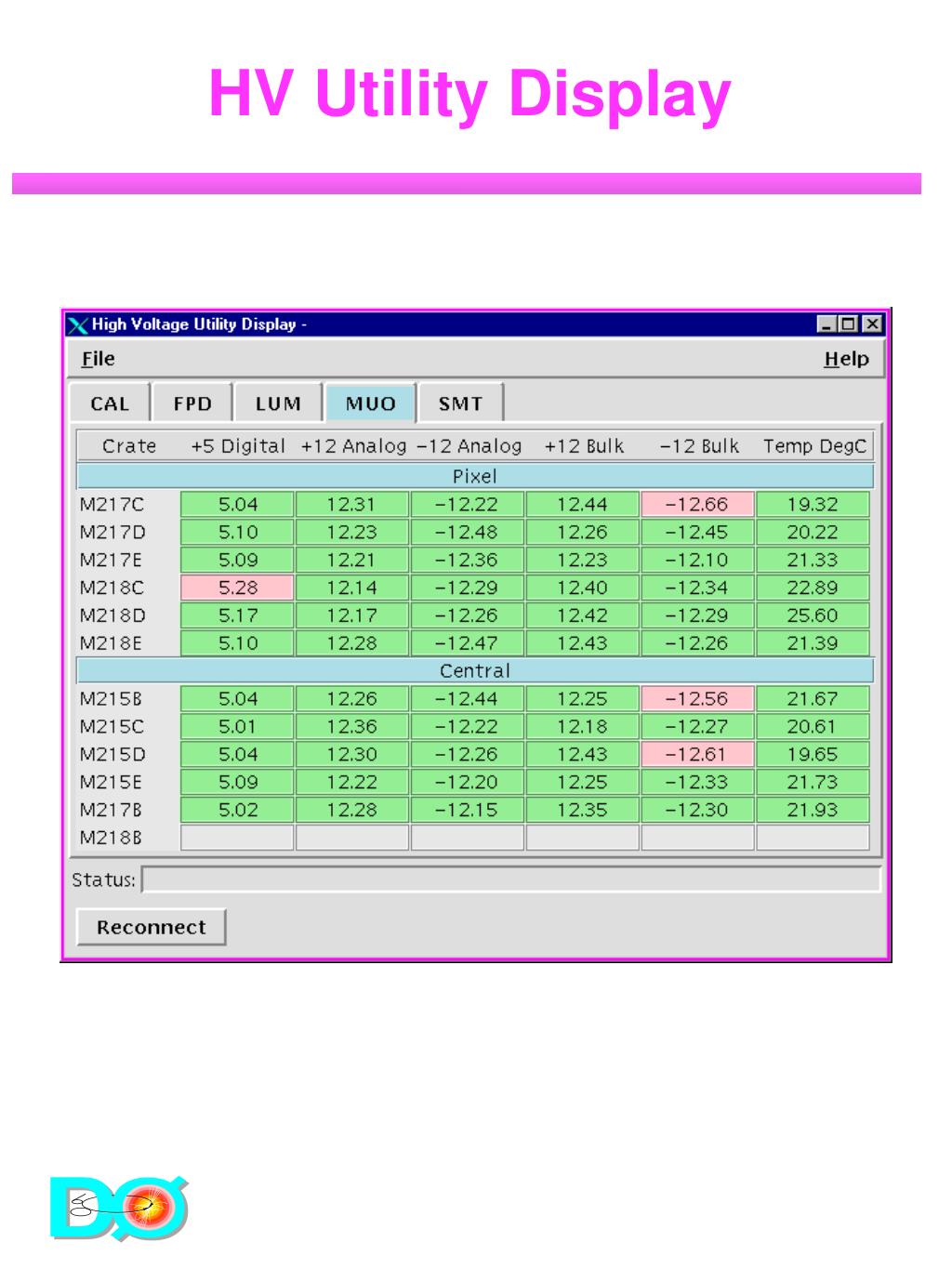Viewport: 952px width, 1269px height.
Task: Click the X window icon in title bar
Action: (x=78, y=324)
